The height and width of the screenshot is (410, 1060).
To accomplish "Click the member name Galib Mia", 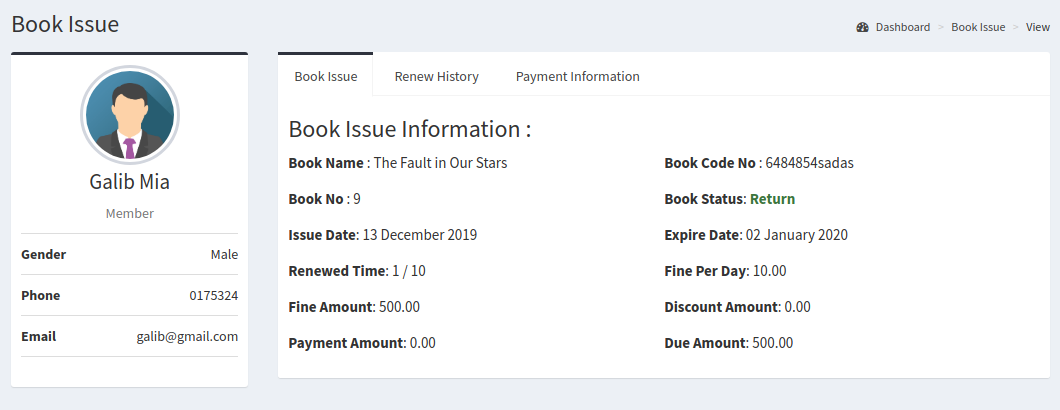I will click(130, 182).
